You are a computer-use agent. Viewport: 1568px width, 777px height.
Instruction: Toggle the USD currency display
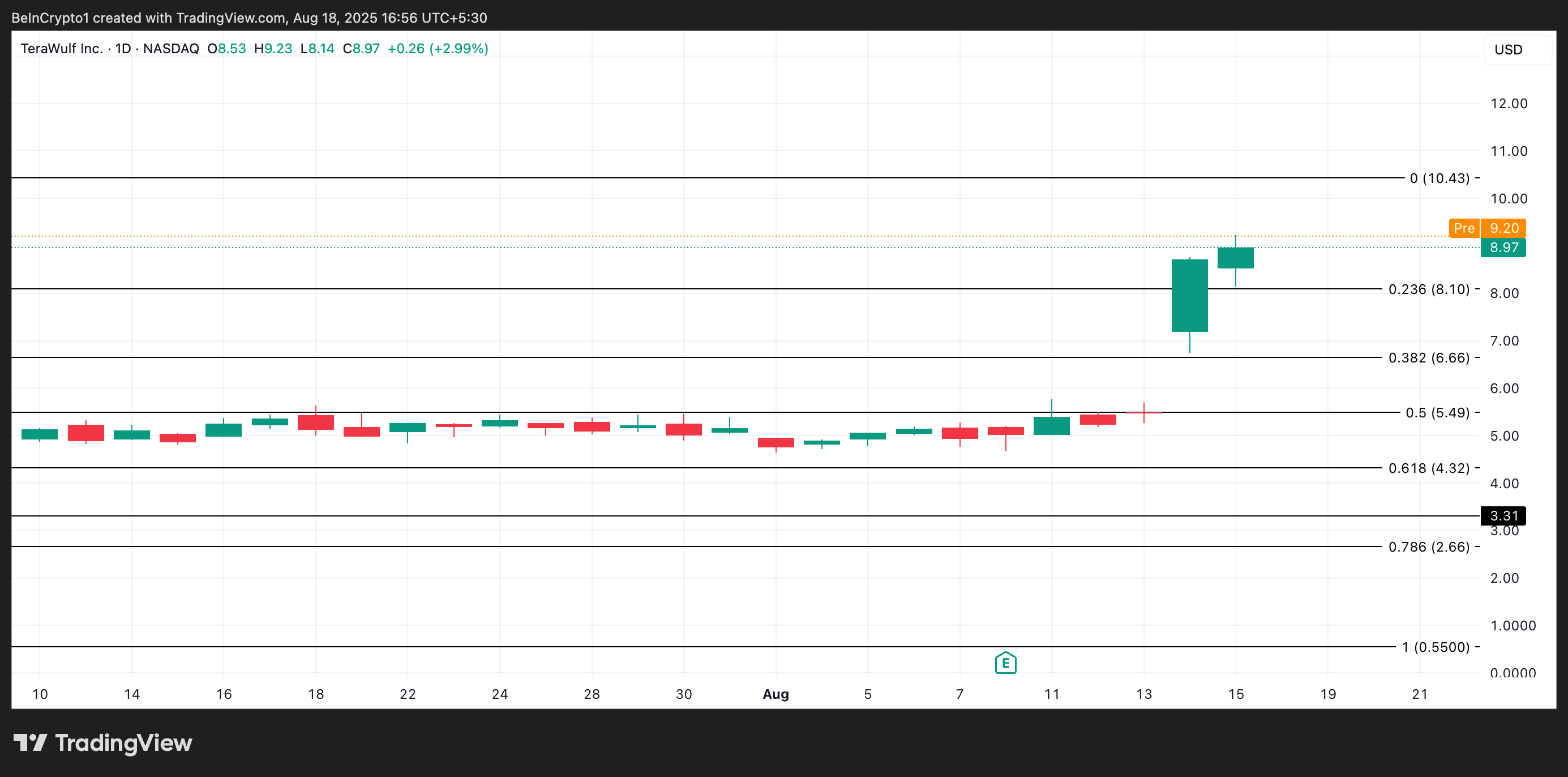pyautogui.click(x=1509, y=50)
